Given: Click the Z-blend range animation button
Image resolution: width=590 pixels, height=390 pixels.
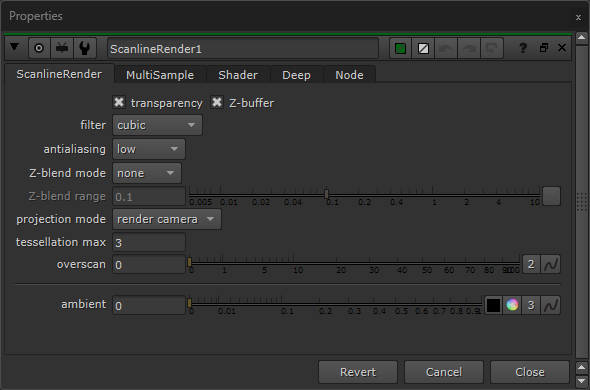Looking at the screenshot, I should 551,196.
